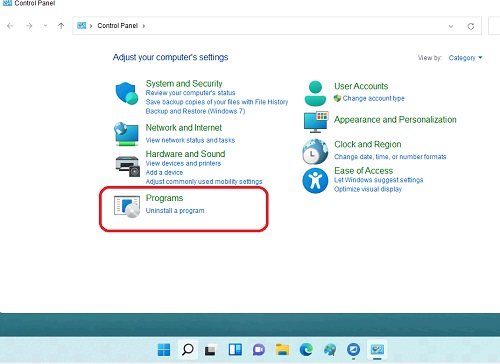
Task: Go forward with the forward arrow
Action: point(29,26)
